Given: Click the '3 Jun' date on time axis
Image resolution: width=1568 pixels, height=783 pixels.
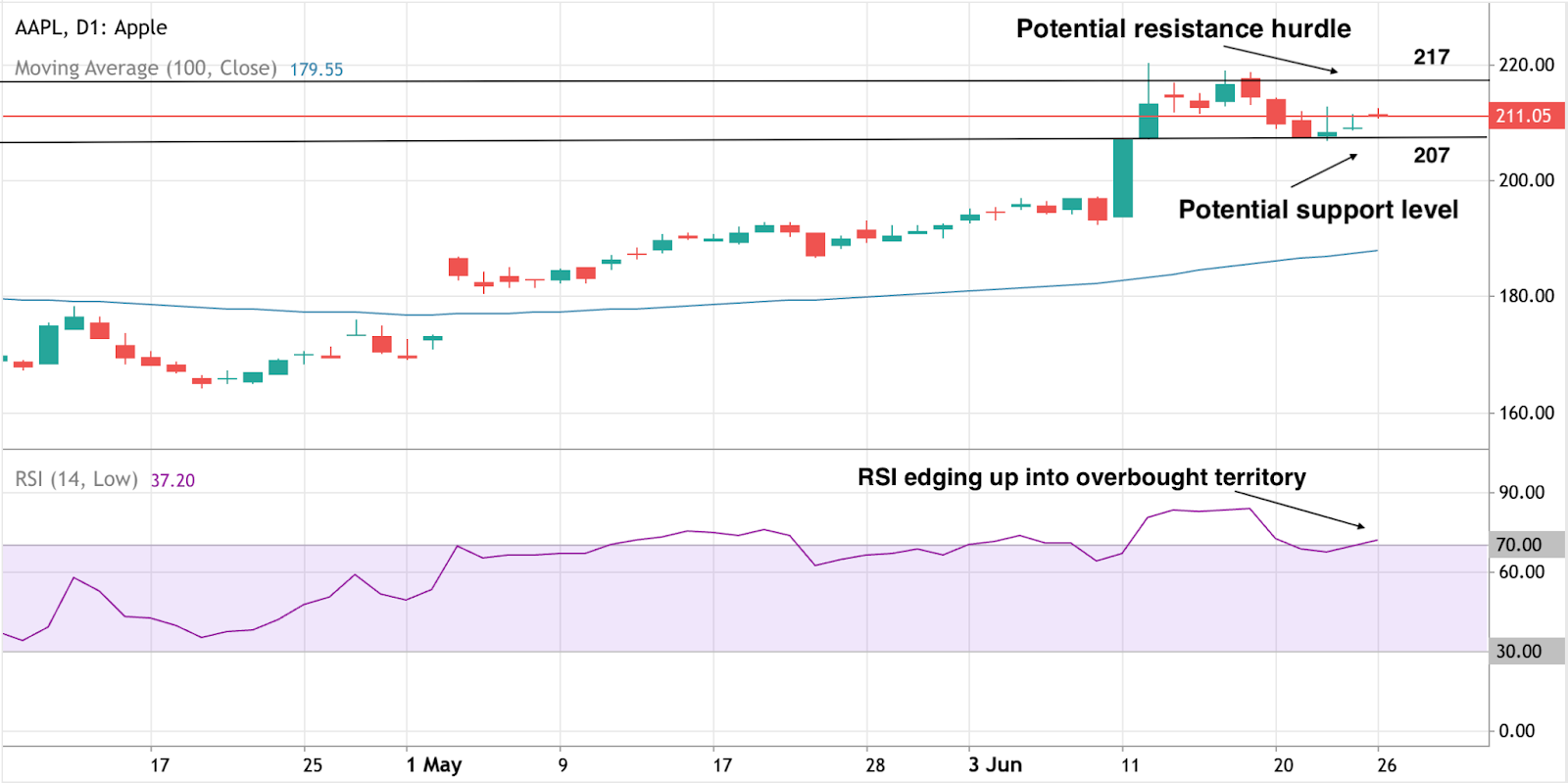Looking at the screenshot, I should coord(995,765).
